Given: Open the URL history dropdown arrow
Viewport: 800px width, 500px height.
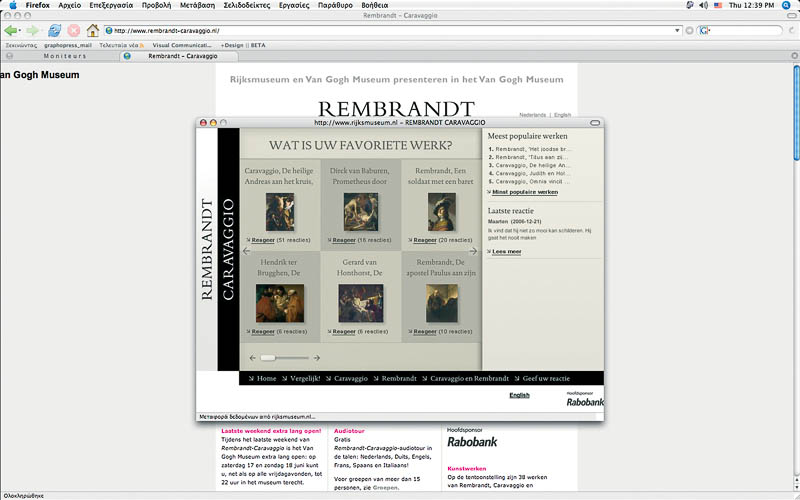Looking at the screenshot, I should (x=677, y=31).
